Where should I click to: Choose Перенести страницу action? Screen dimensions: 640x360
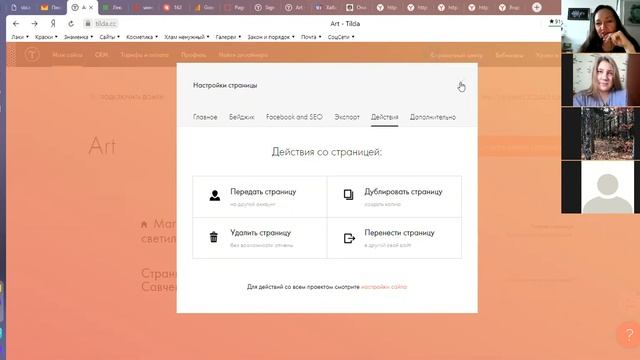pos(394,238)
